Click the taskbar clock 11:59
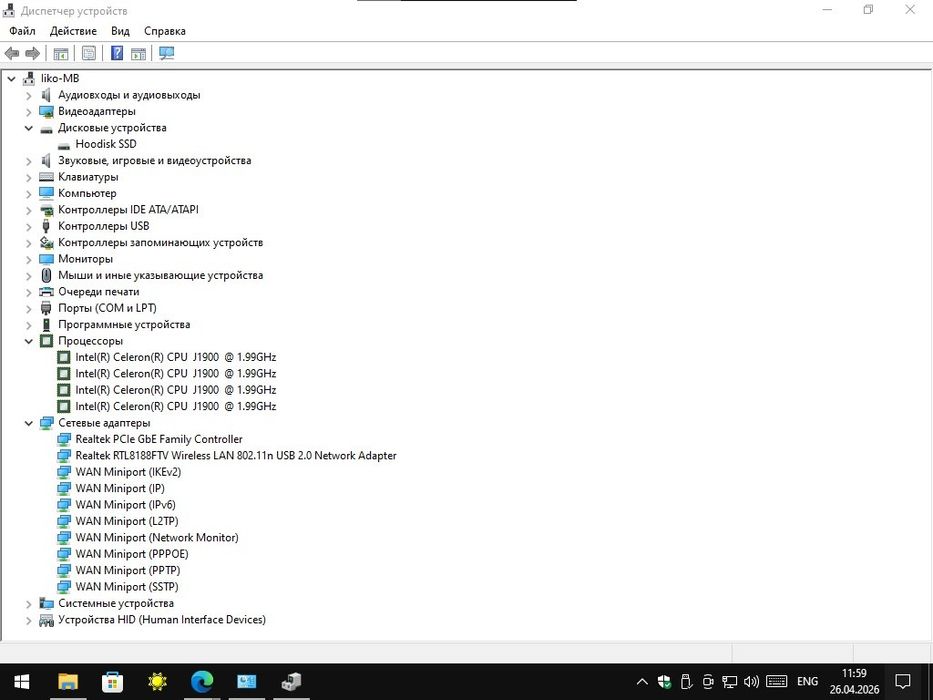Viewport: 933px width, 700px height. (x=854, y=674)
